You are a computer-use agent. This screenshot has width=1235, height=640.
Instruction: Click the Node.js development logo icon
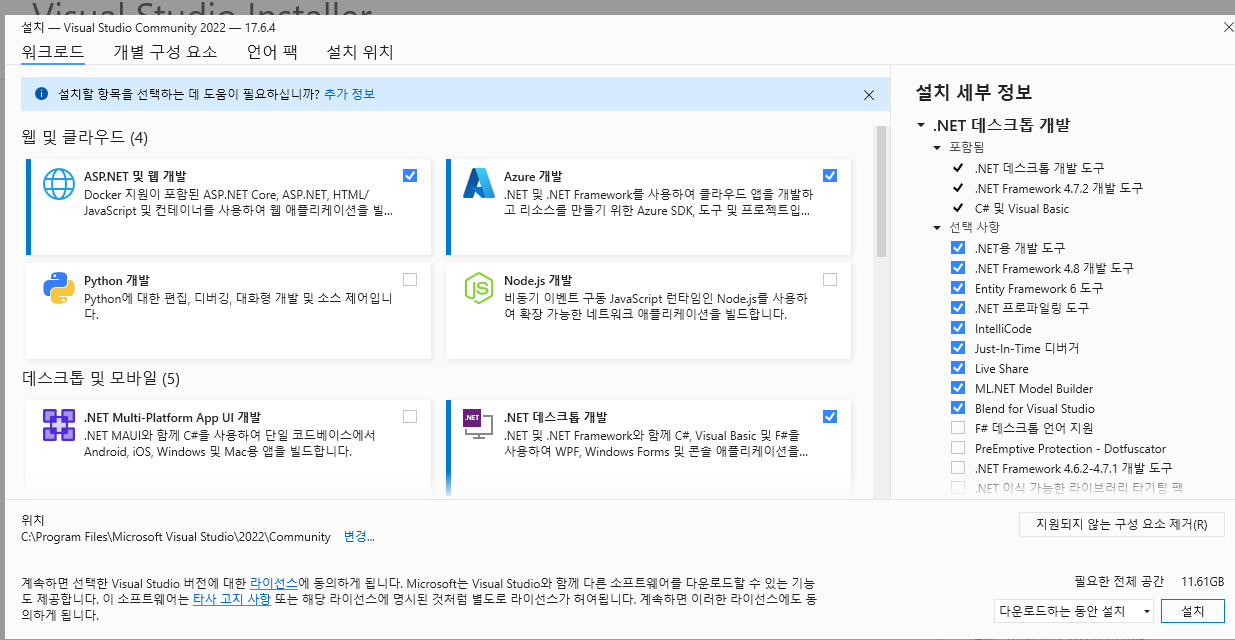coord(479,288)
